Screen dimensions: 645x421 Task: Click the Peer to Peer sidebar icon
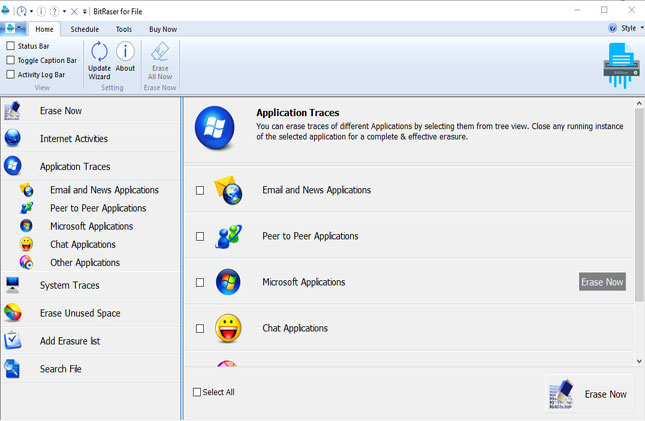click(x=26, y=208)
